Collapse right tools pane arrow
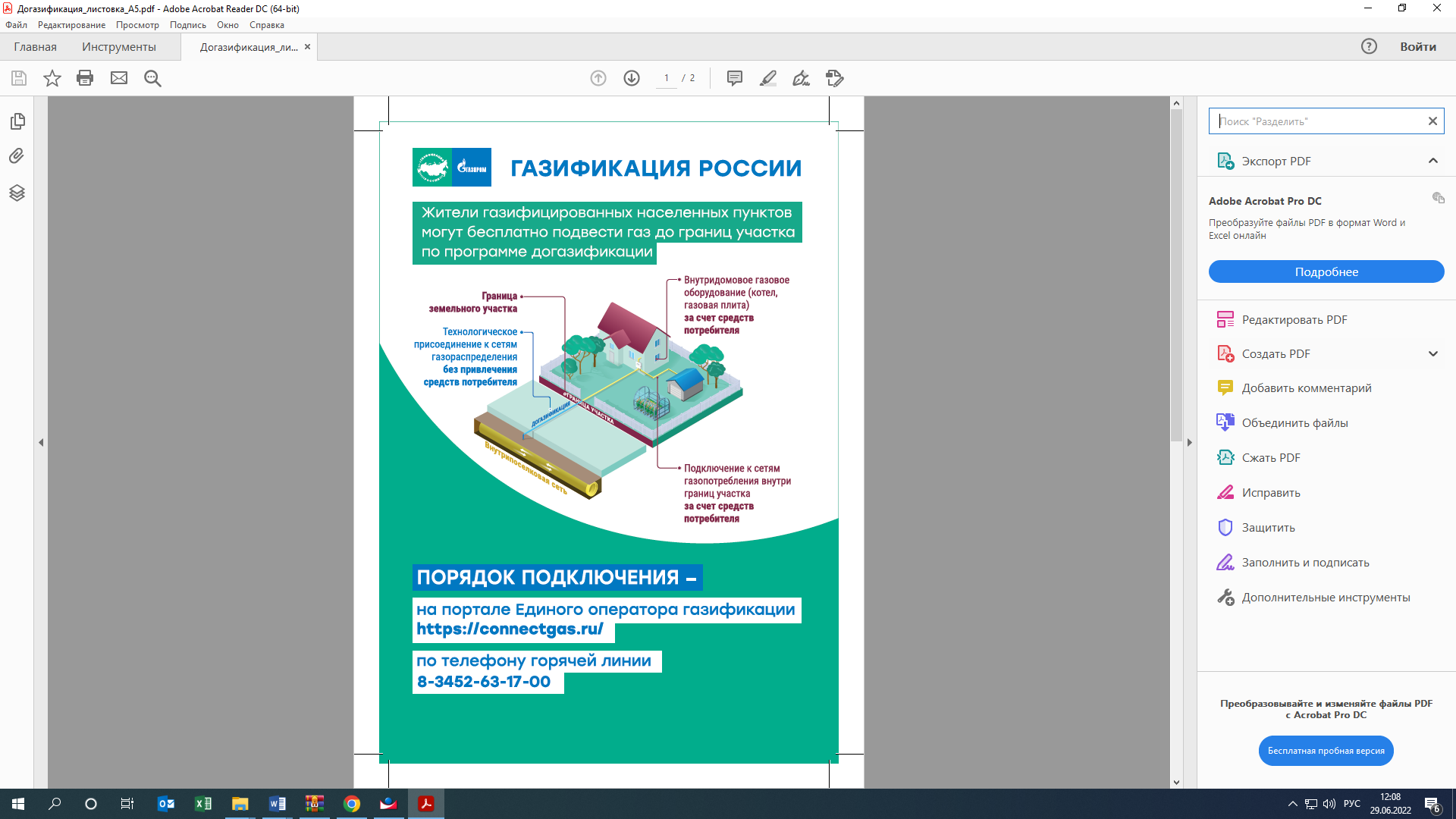This screenshot has height=819, width=1456. (x=1189, y=442)
